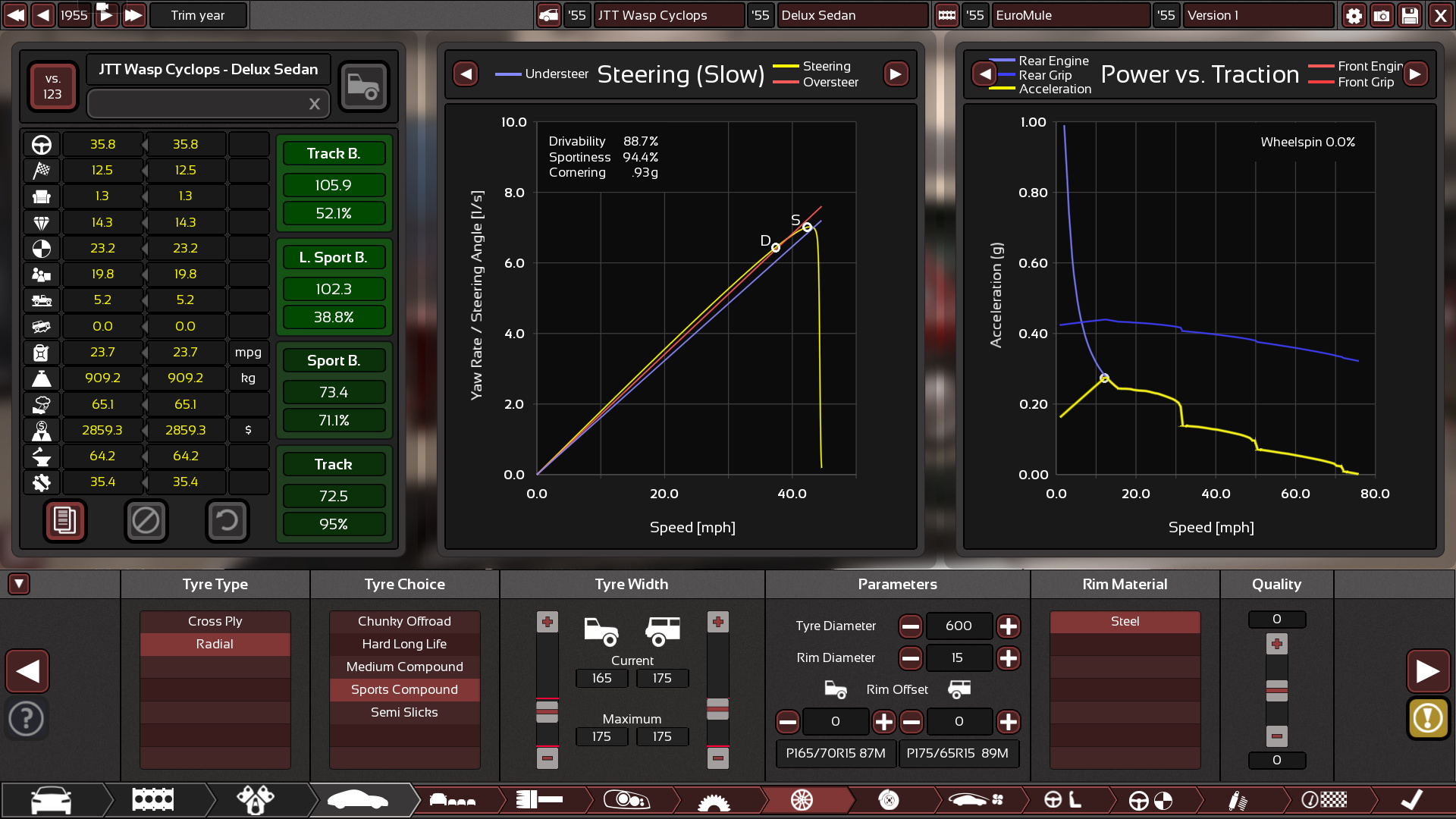Choose Medium Compound tyre choice
1456x819 pixels.
click(x=404, y=667)
